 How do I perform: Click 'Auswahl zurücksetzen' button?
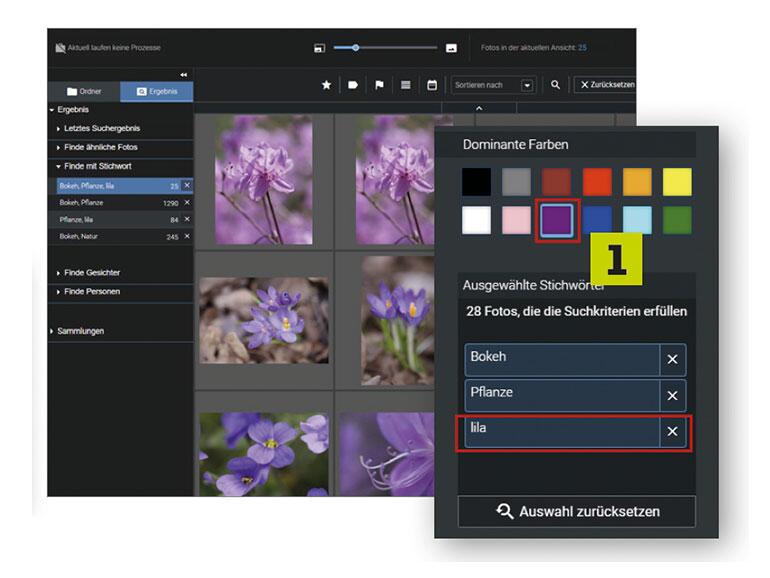(577, 511)
